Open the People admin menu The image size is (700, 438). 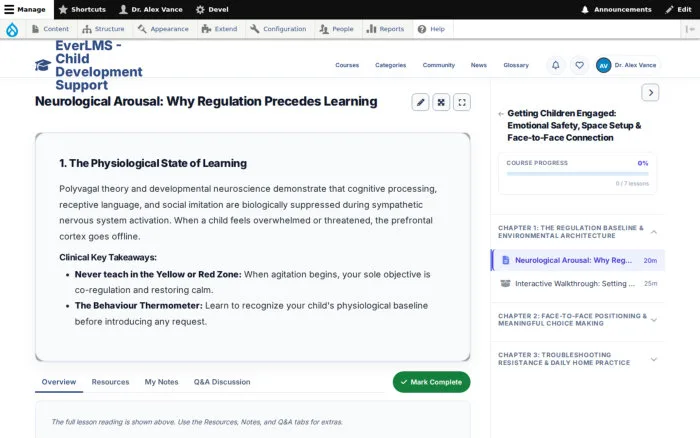(337, 29)
